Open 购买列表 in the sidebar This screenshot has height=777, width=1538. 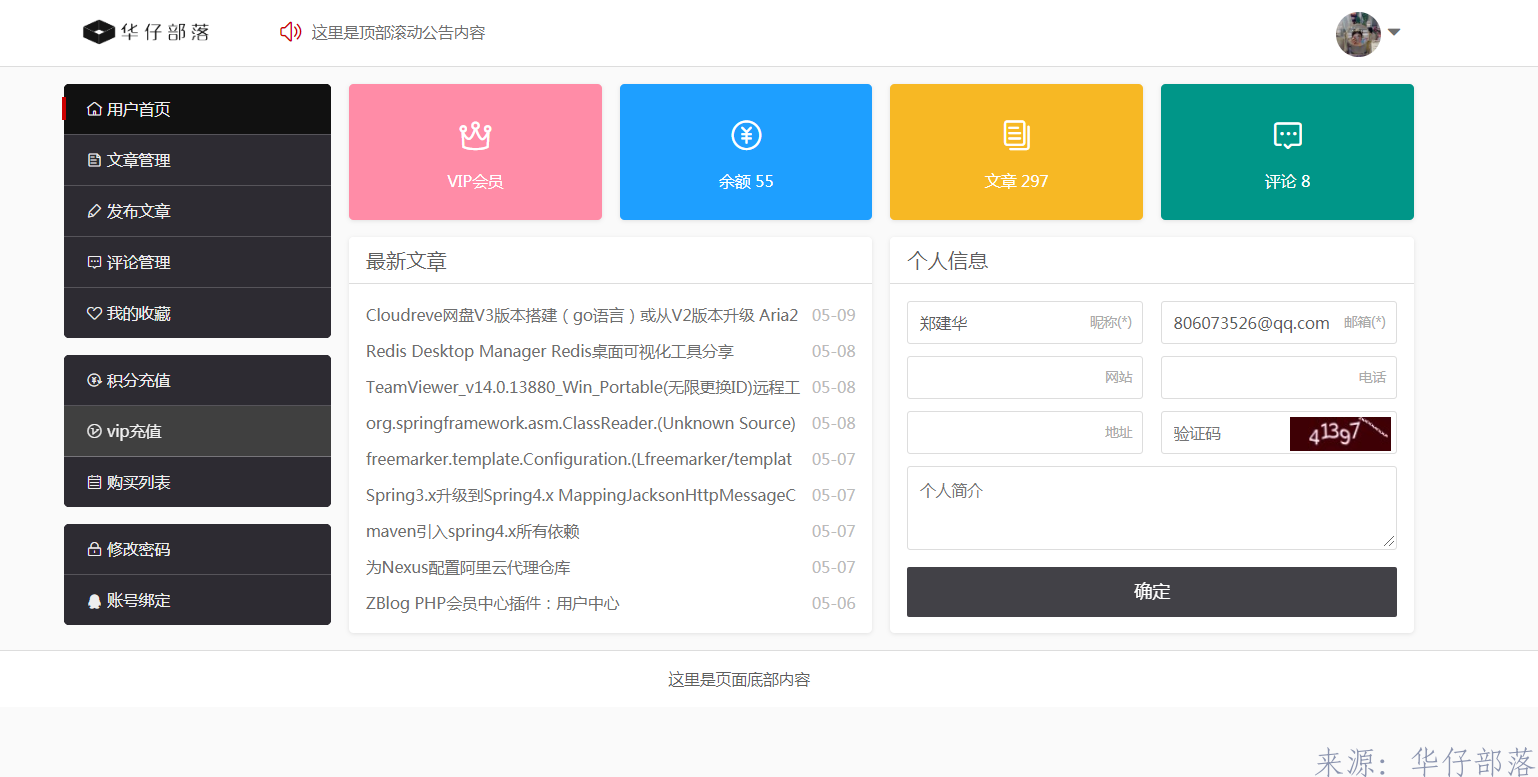(x=138, y=483)
